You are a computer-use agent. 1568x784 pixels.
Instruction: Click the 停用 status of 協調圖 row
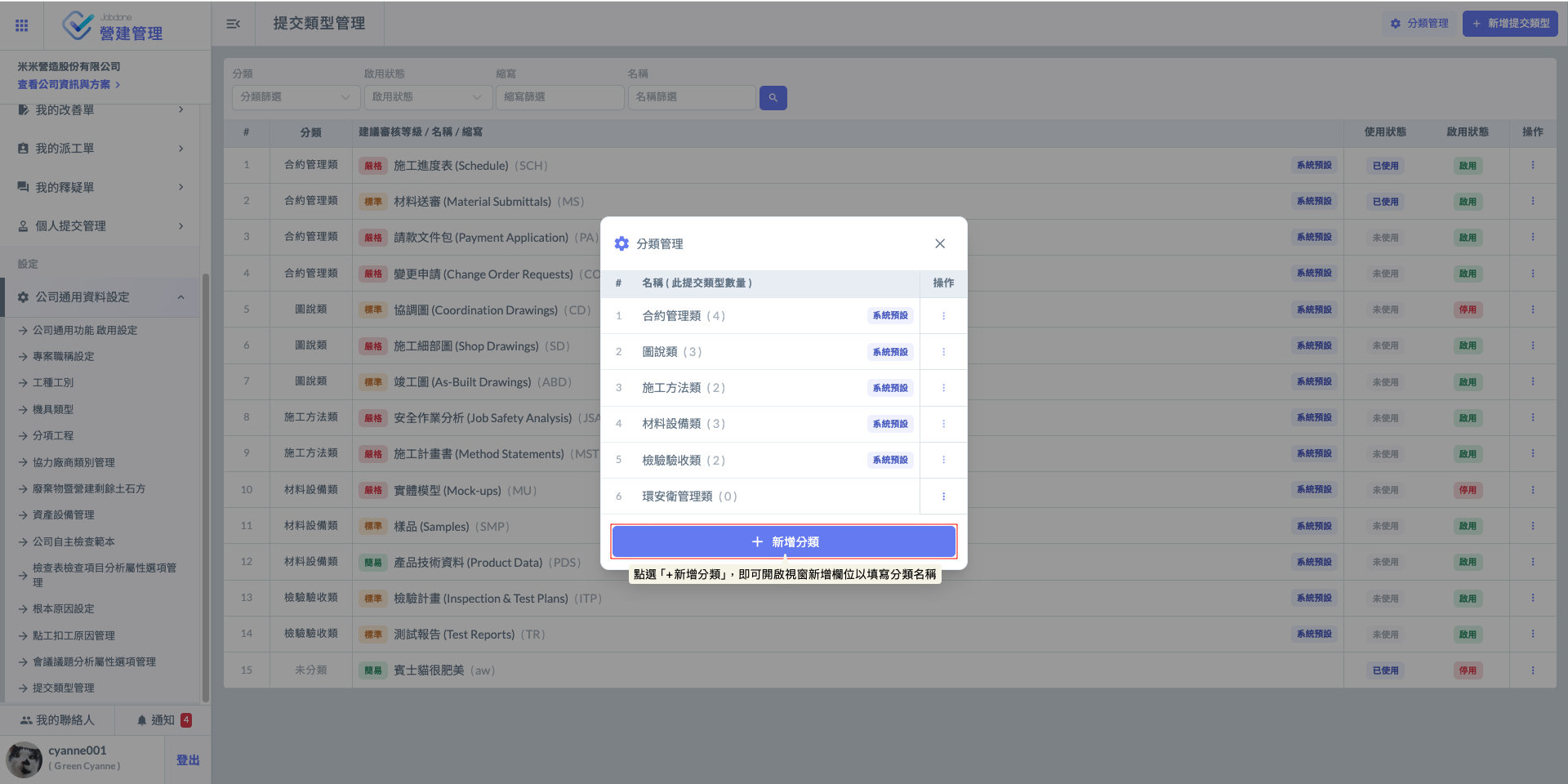[1468, 310]
